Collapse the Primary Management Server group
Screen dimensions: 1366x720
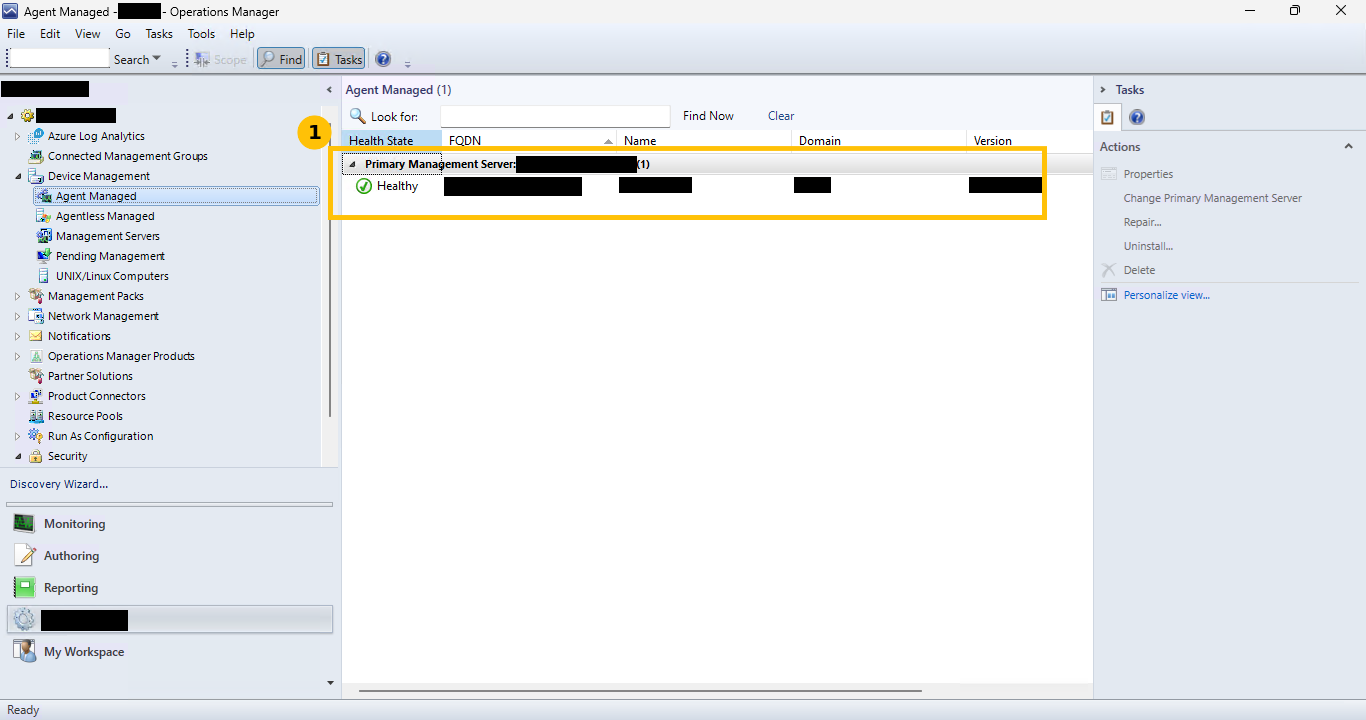pos(352,164)
